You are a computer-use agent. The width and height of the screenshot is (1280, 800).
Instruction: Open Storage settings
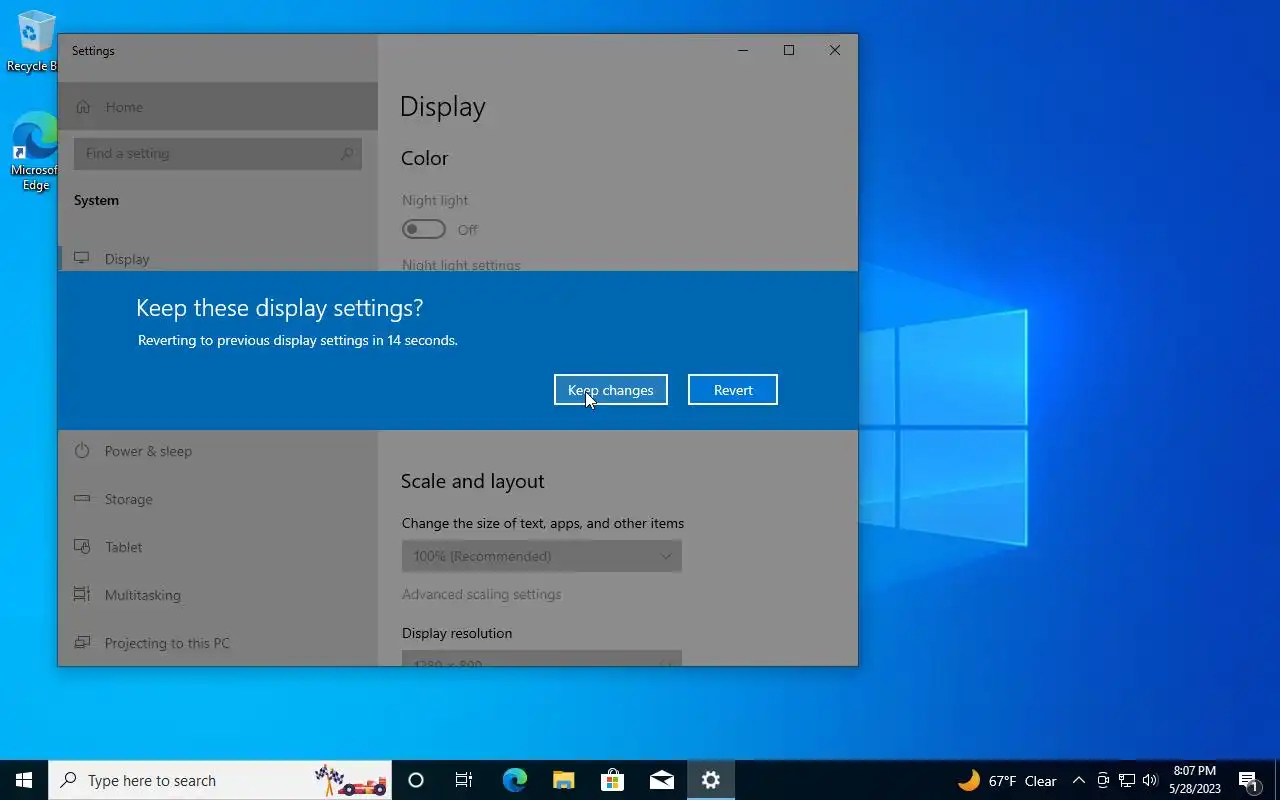[x=218, y=499]
